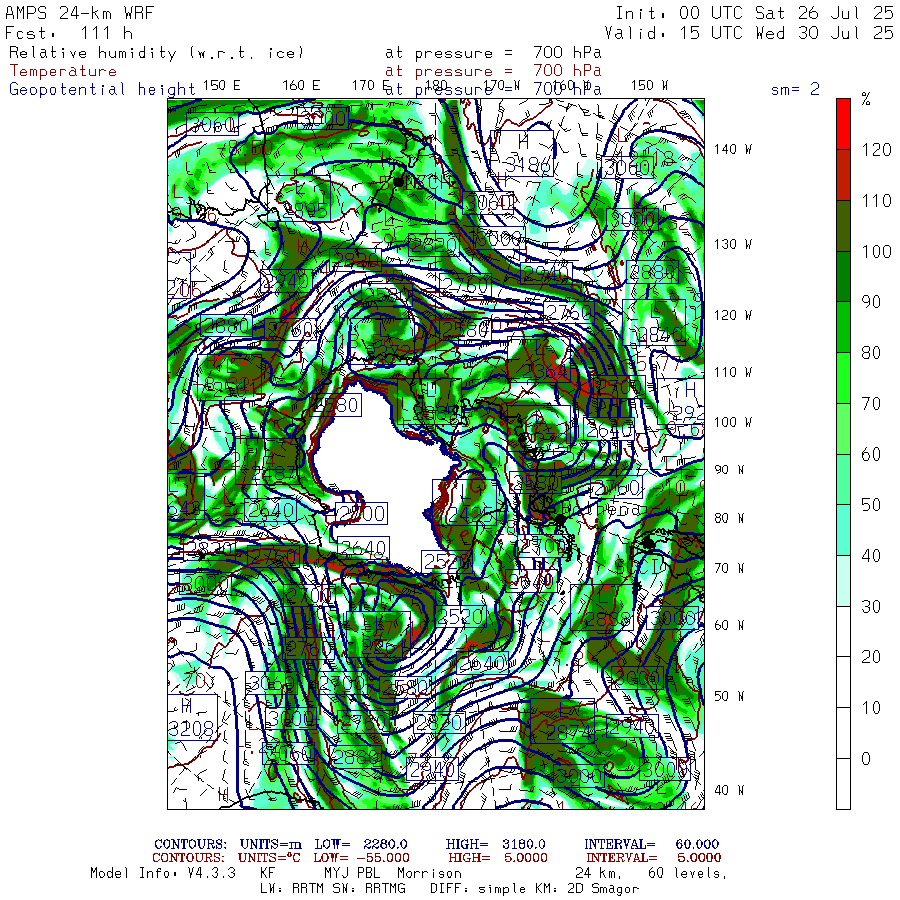The height and width of the screenshot is (900, 900).
Task: Click the "100 W" longitude label
Action: [x=733, y=422]
